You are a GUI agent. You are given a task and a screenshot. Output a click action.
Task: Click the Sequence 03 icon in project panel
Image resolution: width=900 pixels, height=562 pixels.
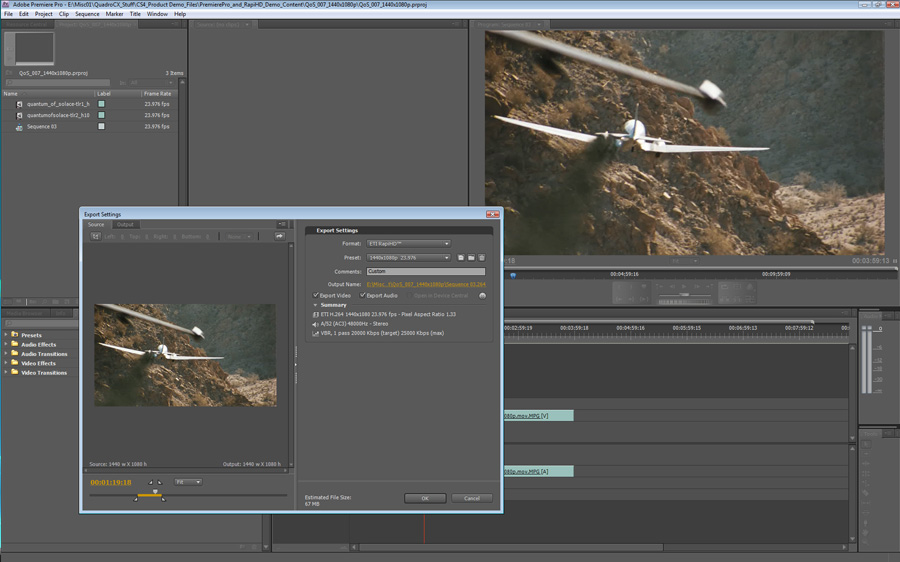[x=19, y=127]
